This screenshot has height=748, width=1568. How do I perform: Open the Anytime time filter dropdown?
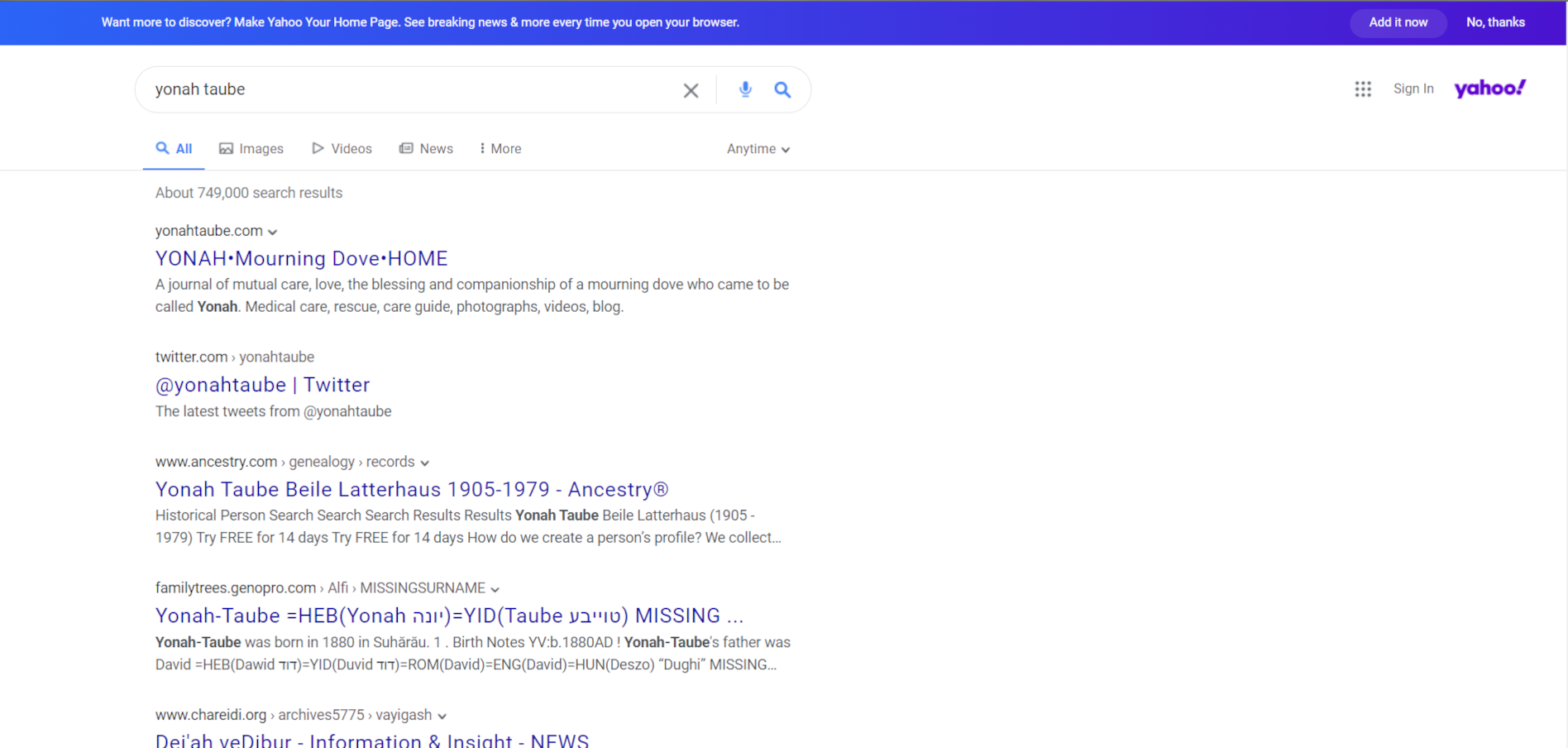[758, 149]
